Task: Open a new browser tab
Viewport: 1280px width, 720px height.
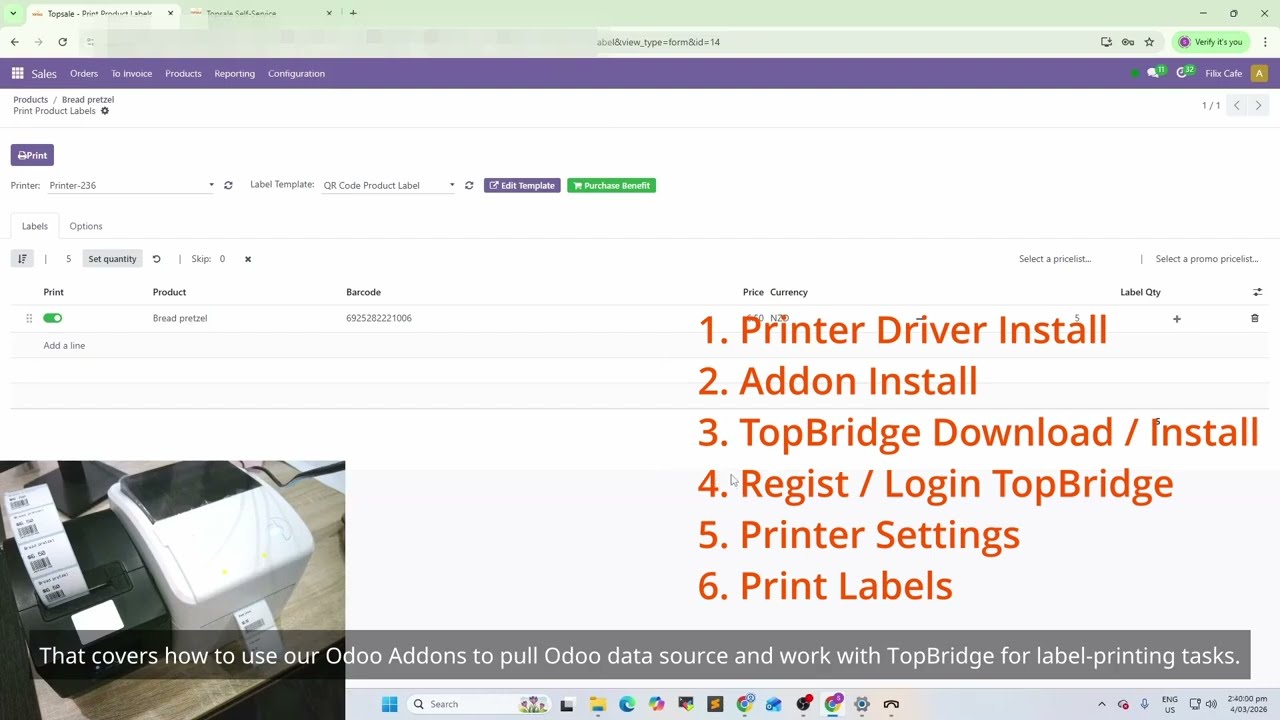Action: pyautogui.click(x=353, y=13)
